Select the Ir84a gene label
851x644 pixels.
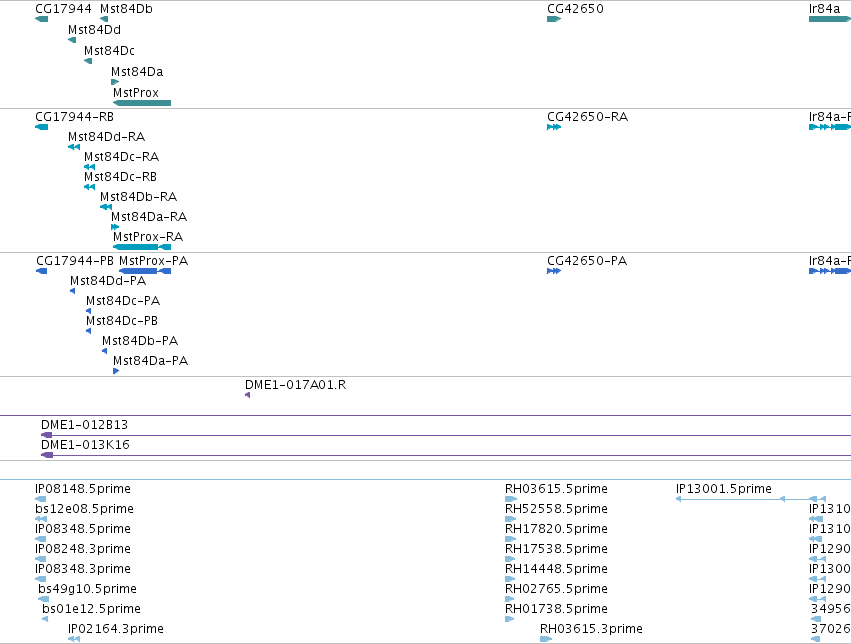[824, 9]
